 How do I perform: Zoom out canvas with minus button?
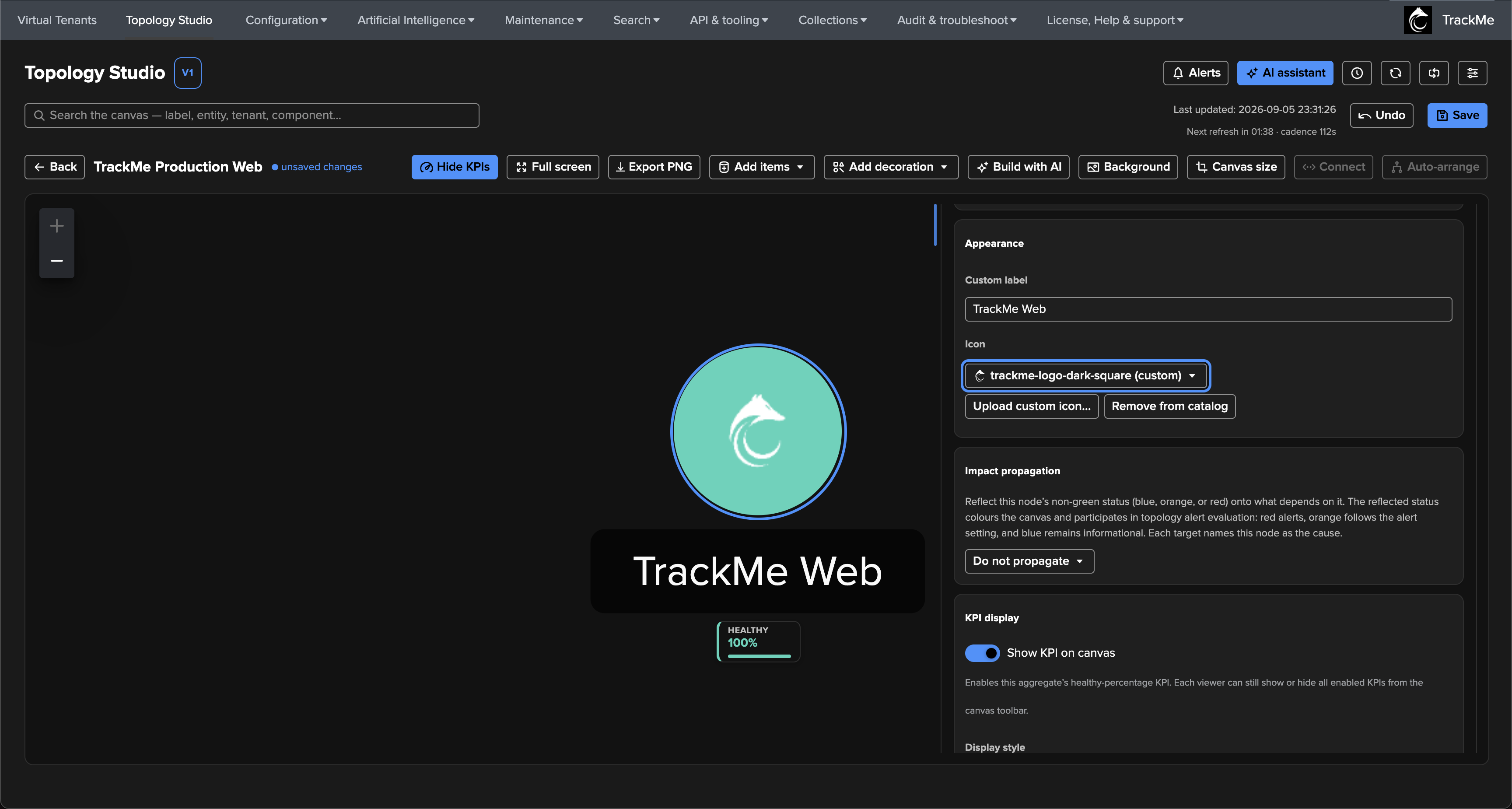57,260
